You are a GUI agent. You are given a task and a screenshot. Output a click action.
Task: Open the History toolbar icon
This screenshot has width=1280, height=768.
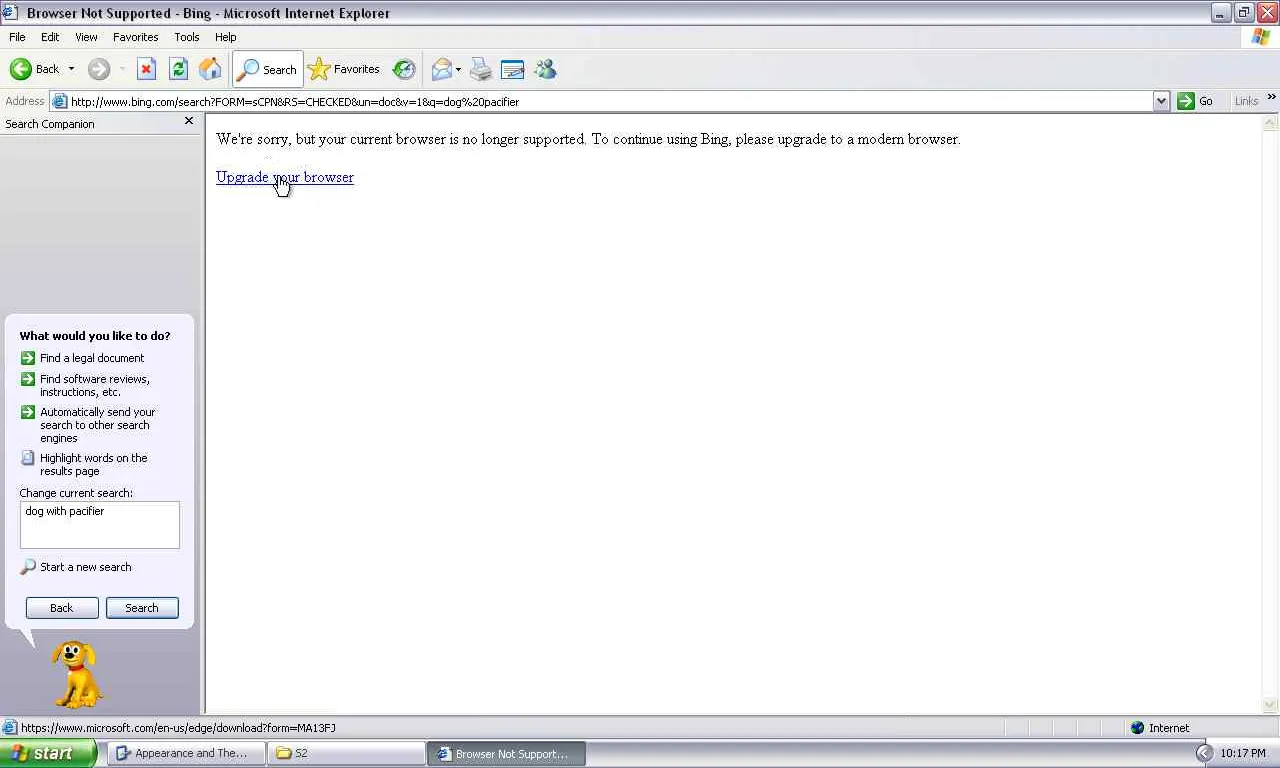tap(404, 69)
